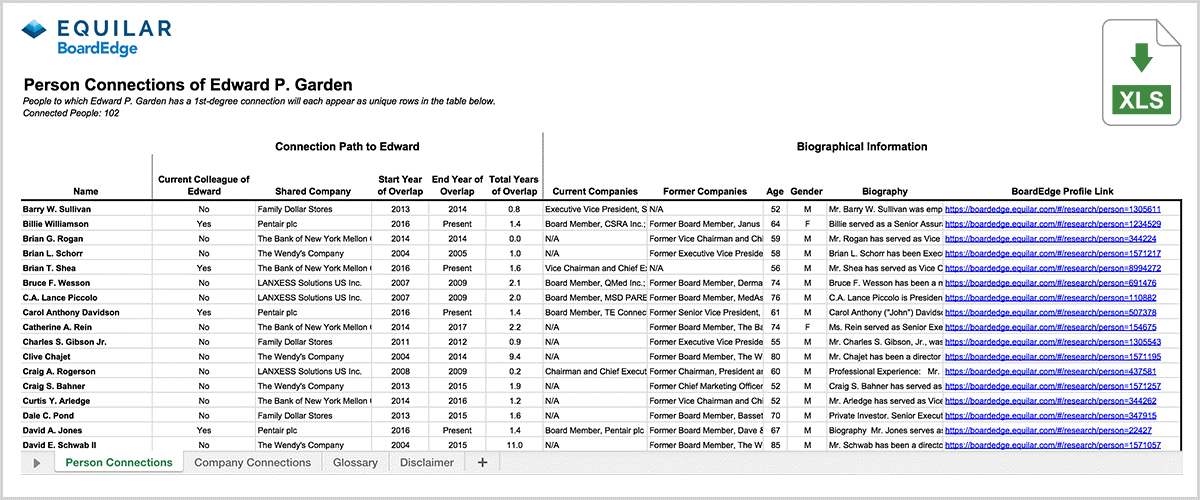Click the sheet navigation arrow at bottom left
This screenshot has width=1200, height=500.
pos(37,462)
